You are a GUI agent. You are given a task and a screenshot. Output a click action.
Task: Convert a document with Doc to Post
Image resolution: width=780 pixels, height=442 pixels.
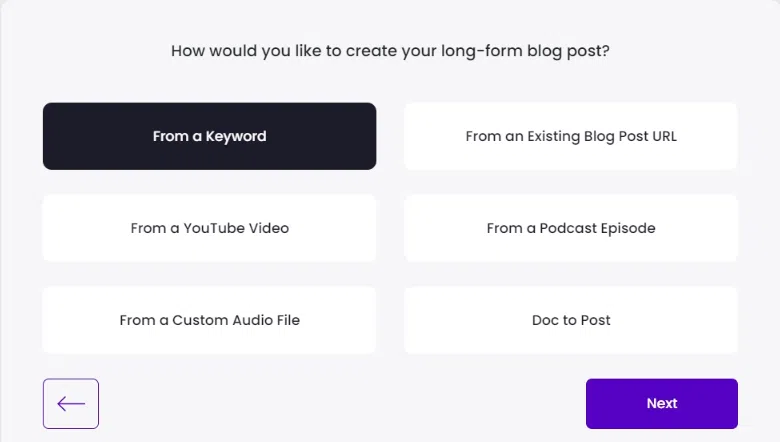pyautogui.click(x=571, y=320)
